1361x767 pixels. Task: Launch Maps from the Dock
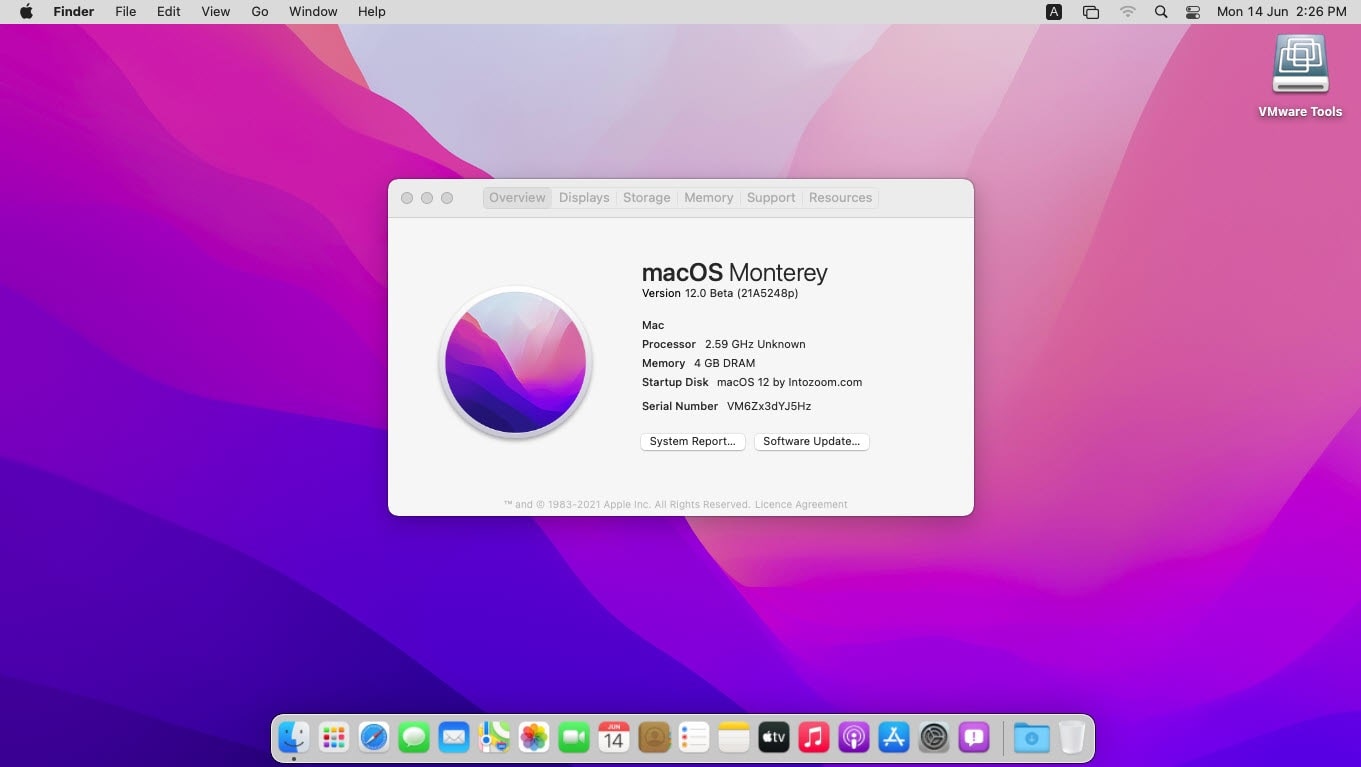point(494,738)
